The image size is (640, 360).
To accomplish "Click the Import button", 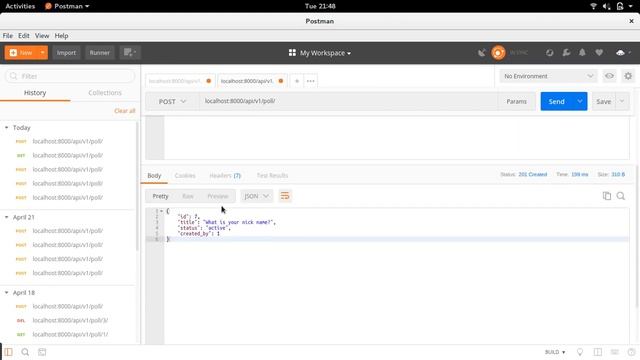I will [x=66, y=53].
